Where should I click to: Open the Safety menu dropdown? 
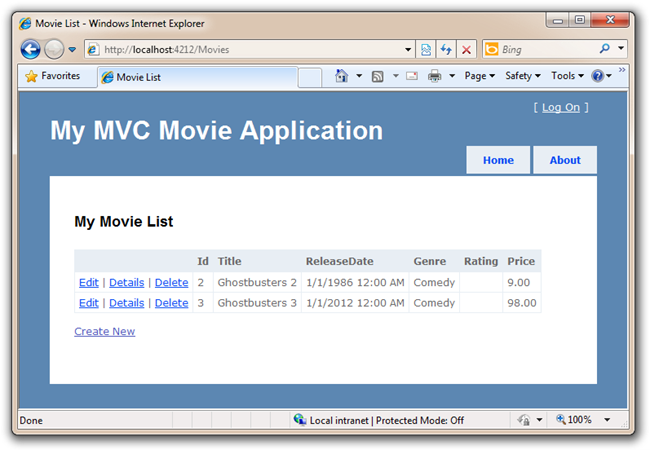(x=522, y=76)
